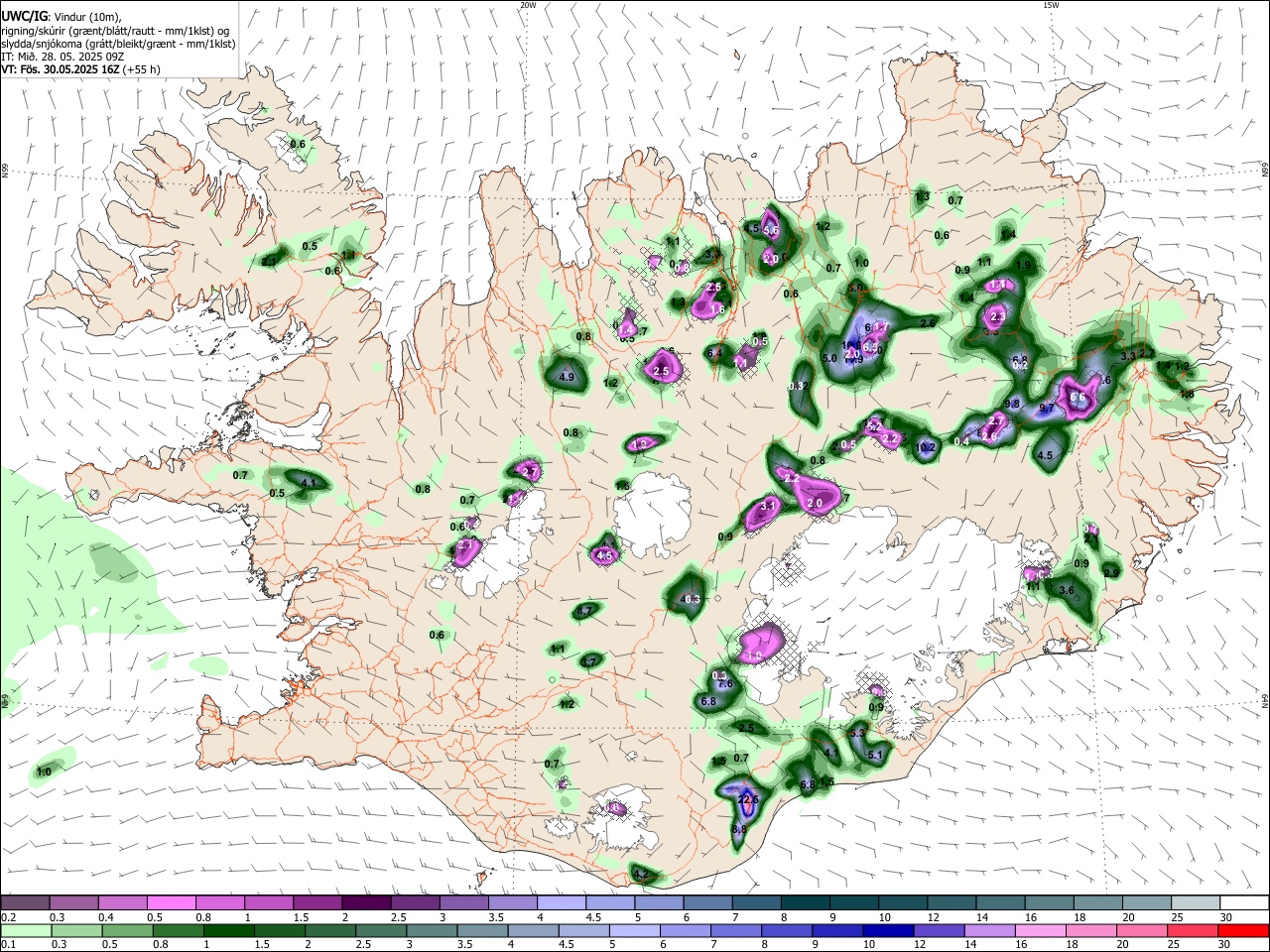Select the darkest purple snow swatch above 2
The image size is (1270, 952).
366,902
